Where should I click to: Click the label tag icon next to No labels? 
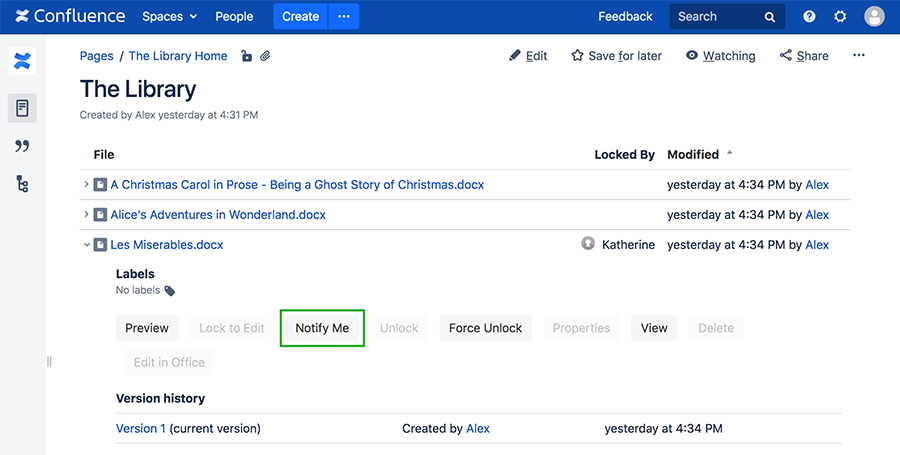[170, 291]
